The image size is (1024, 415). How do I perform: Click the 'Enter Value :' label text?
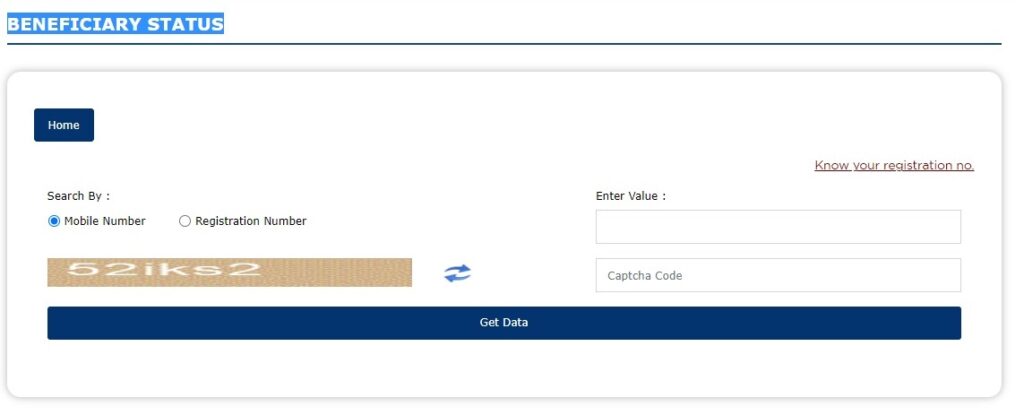(630, 196)
